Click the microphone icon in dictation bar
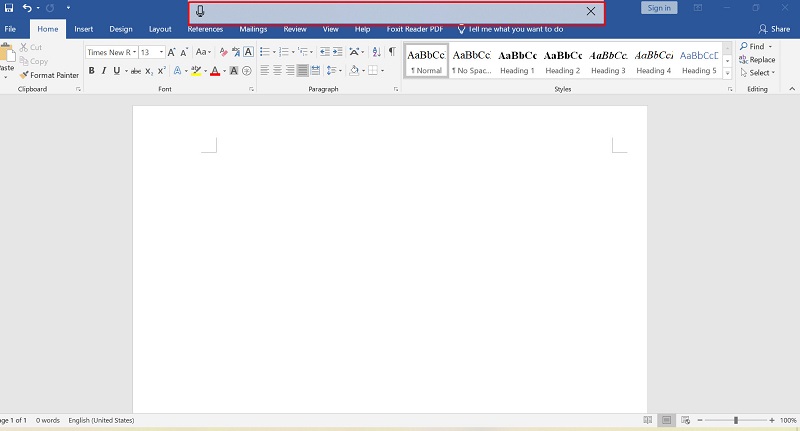 (200, 11)
